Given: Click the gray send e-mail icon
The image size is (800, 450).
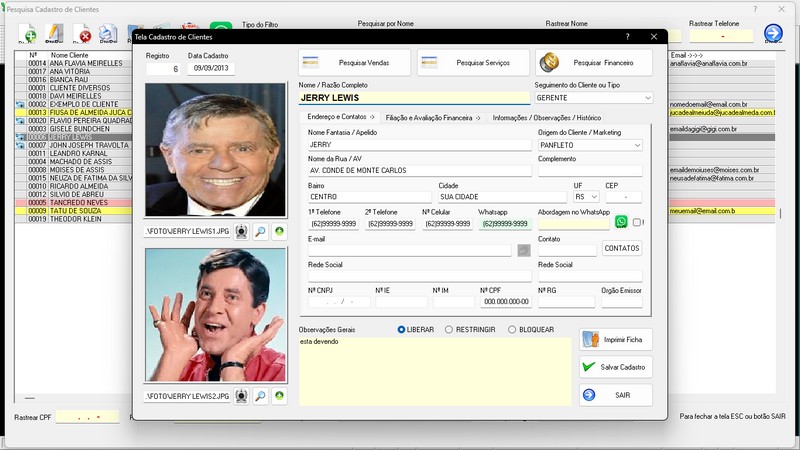Looking at the screenshot, I should coord(523,250).
